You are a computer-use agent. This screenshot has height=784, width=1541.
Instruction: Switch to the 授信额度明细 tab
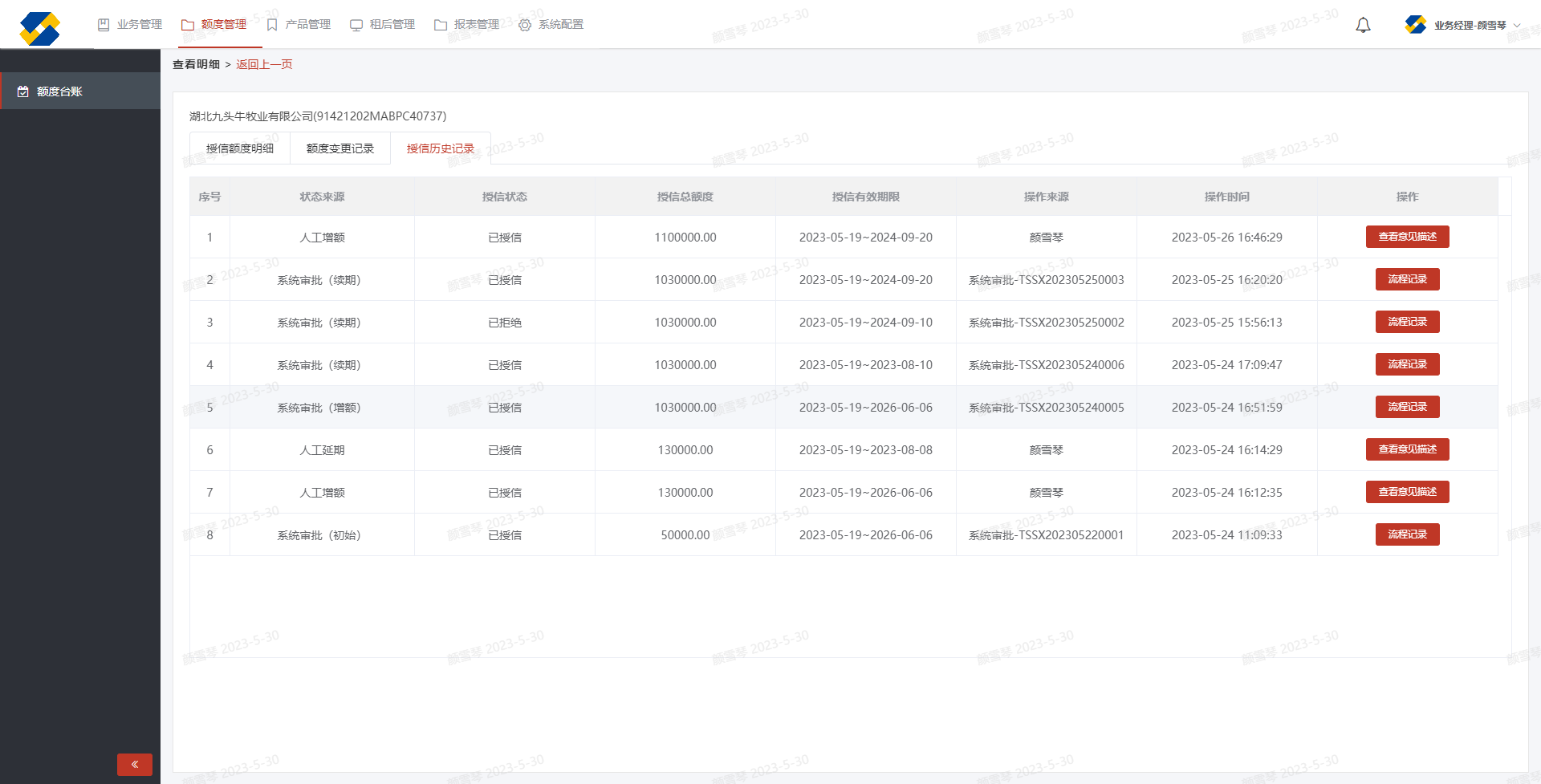click(239, 148)
